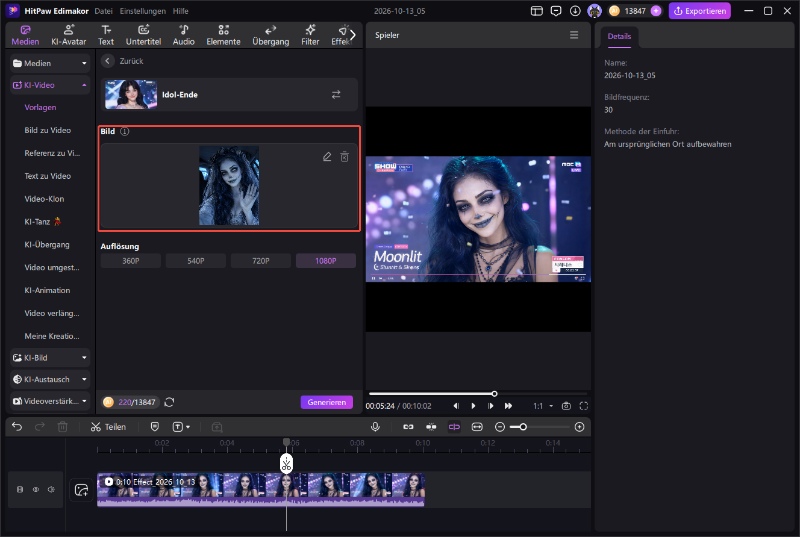Click the Bild info icon
This screenshot has height=537, width=800.
pyautogui.click(x=124, y=131)
